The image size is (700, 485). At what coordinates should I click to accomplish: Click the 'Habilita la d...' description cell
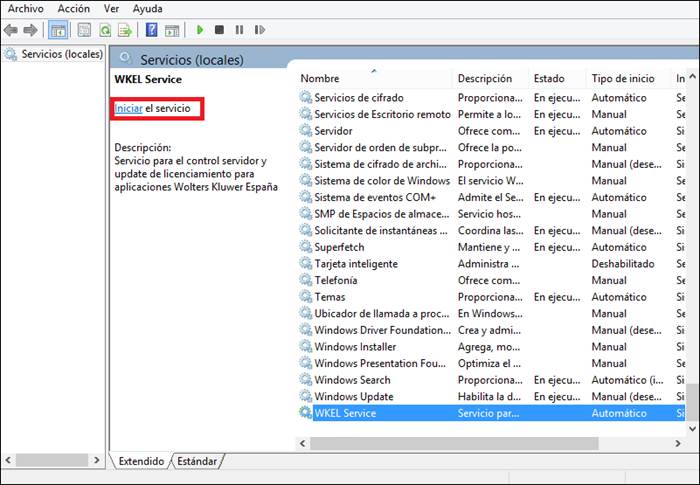coord(489,396)
